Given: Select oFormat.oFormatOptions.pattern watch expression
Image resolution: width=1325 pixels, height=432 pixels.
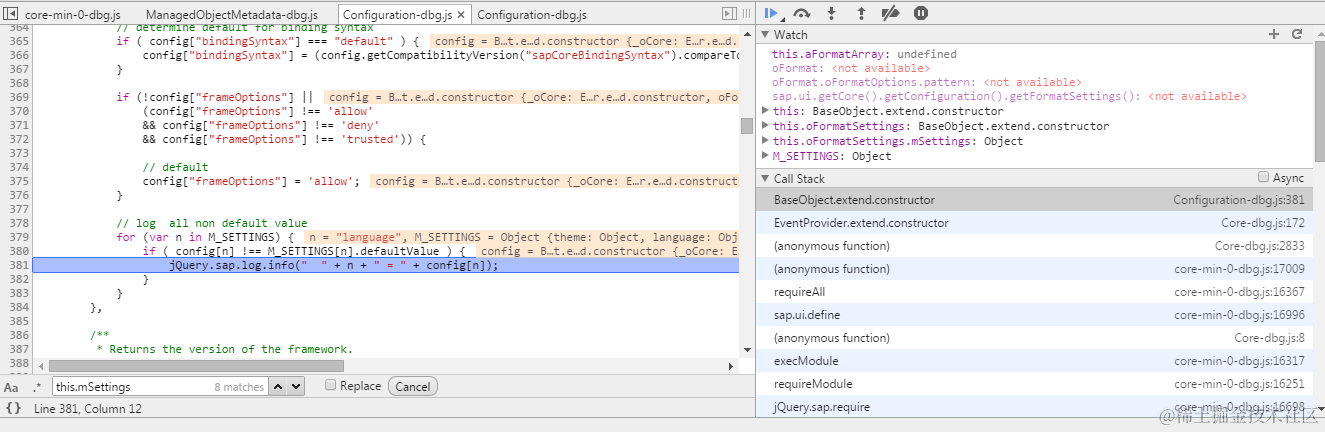Looking at the screenshot, I should tap(926, 82).
